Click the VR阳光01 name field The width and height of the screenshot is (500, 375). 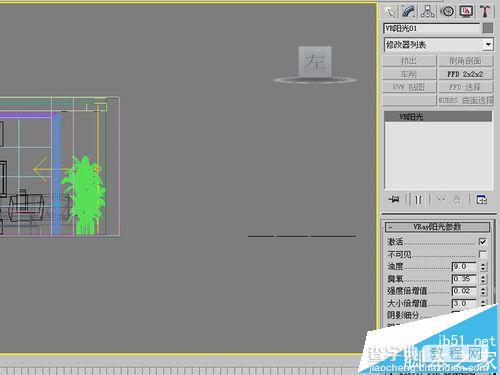[x=431, y=28]
